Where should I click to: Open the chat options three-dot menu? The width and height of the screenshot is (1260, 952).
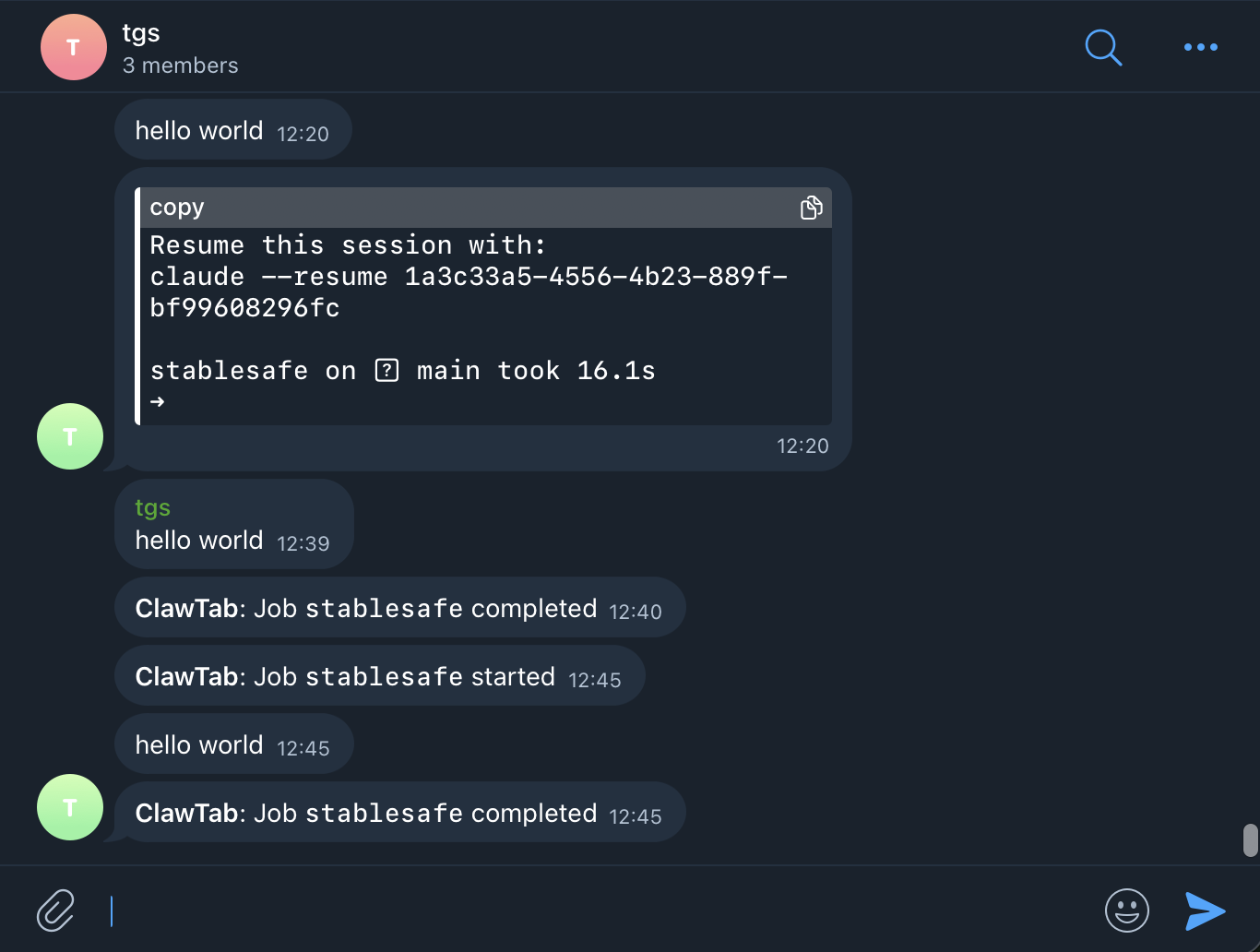click(1200, 47)
